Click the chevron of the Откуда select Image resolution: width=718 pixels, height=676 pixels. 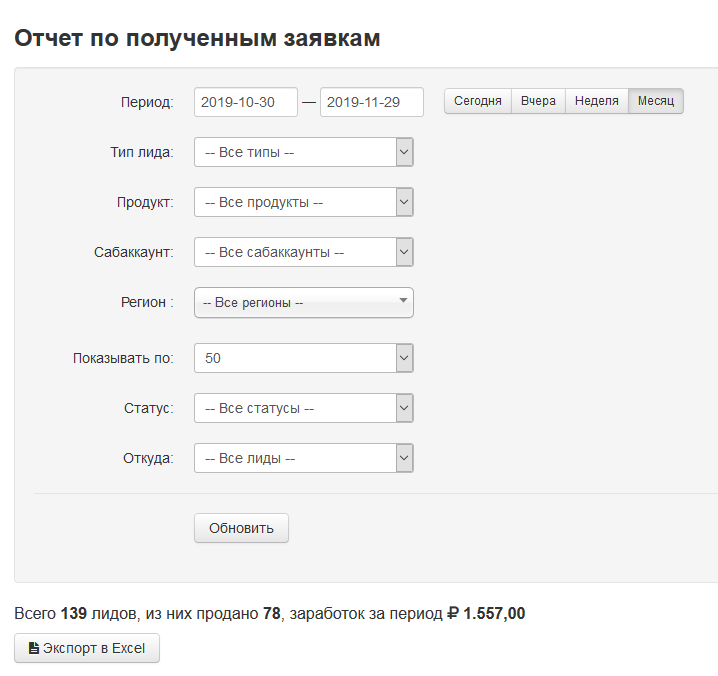(404, 458)
